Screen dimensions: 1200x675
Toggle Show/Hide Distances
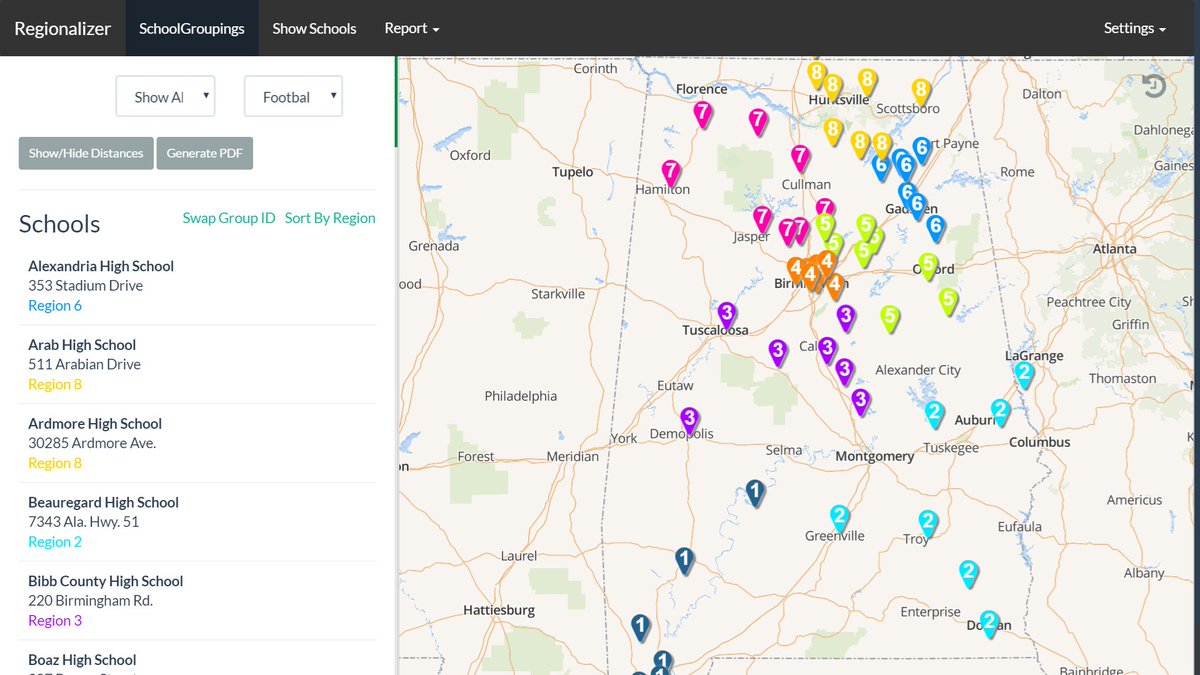[85, 153]
